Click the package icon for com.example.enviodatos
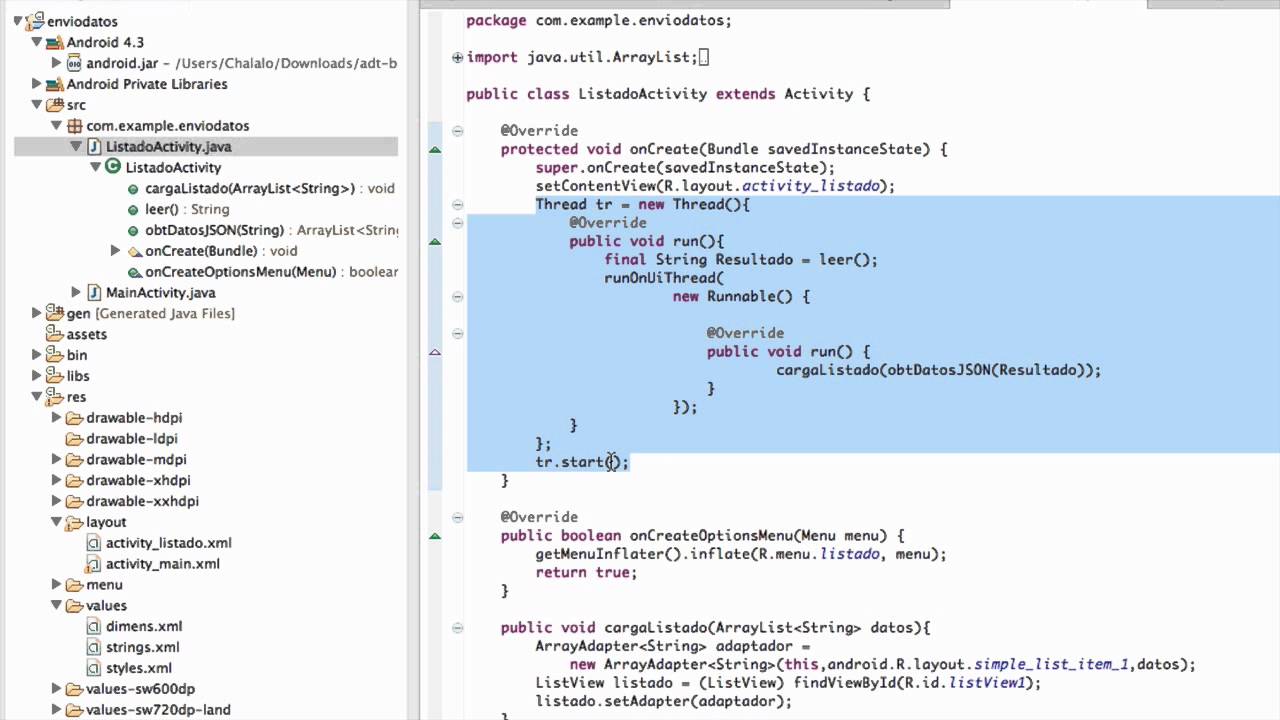Viewport: 1280px width, 720px height. point(74,126)
